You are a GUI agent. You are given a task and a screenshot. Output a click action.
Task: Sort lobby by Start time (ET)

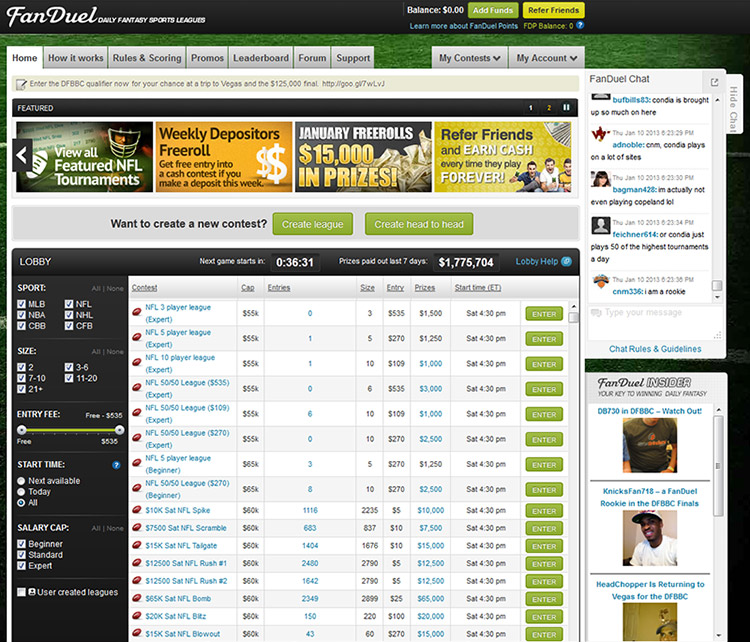(x=478, y=288)
